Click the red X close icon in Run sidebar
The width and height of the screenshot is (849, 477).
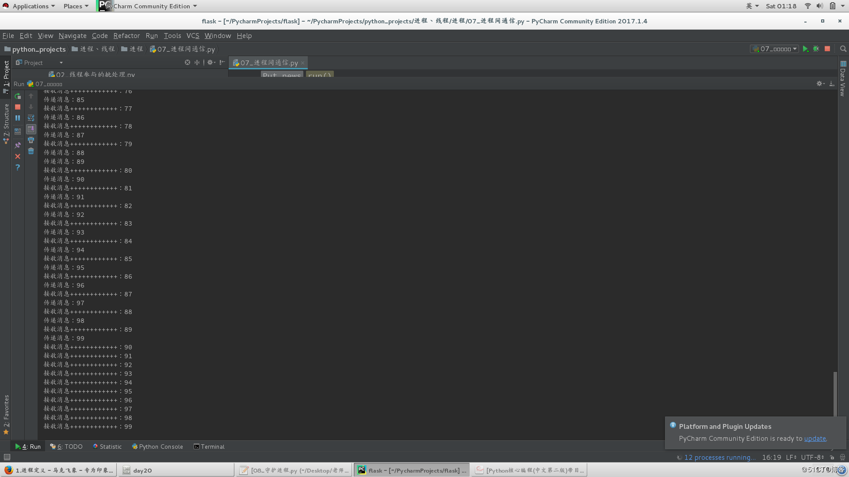pos(18,156)
